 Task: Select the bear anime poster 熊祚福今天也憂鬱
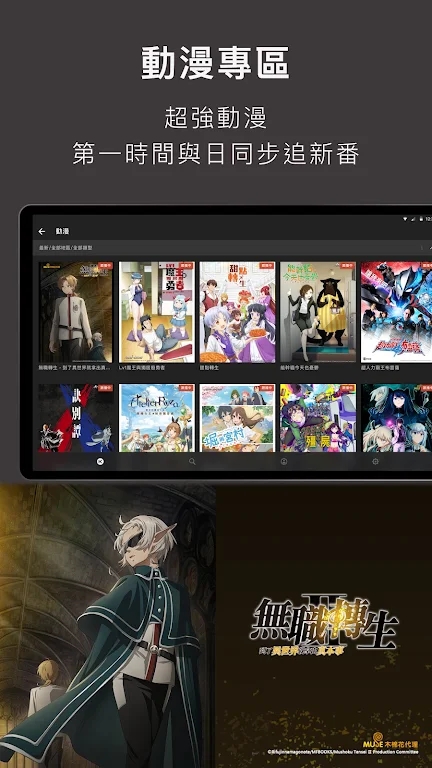(x=318, y=312)
